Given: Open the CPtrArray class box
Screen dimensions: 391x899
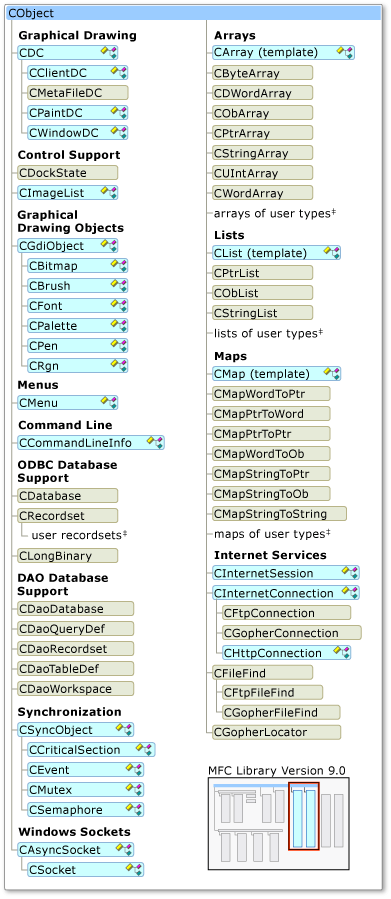Looking at the screenshot, I should click(263, 132).
